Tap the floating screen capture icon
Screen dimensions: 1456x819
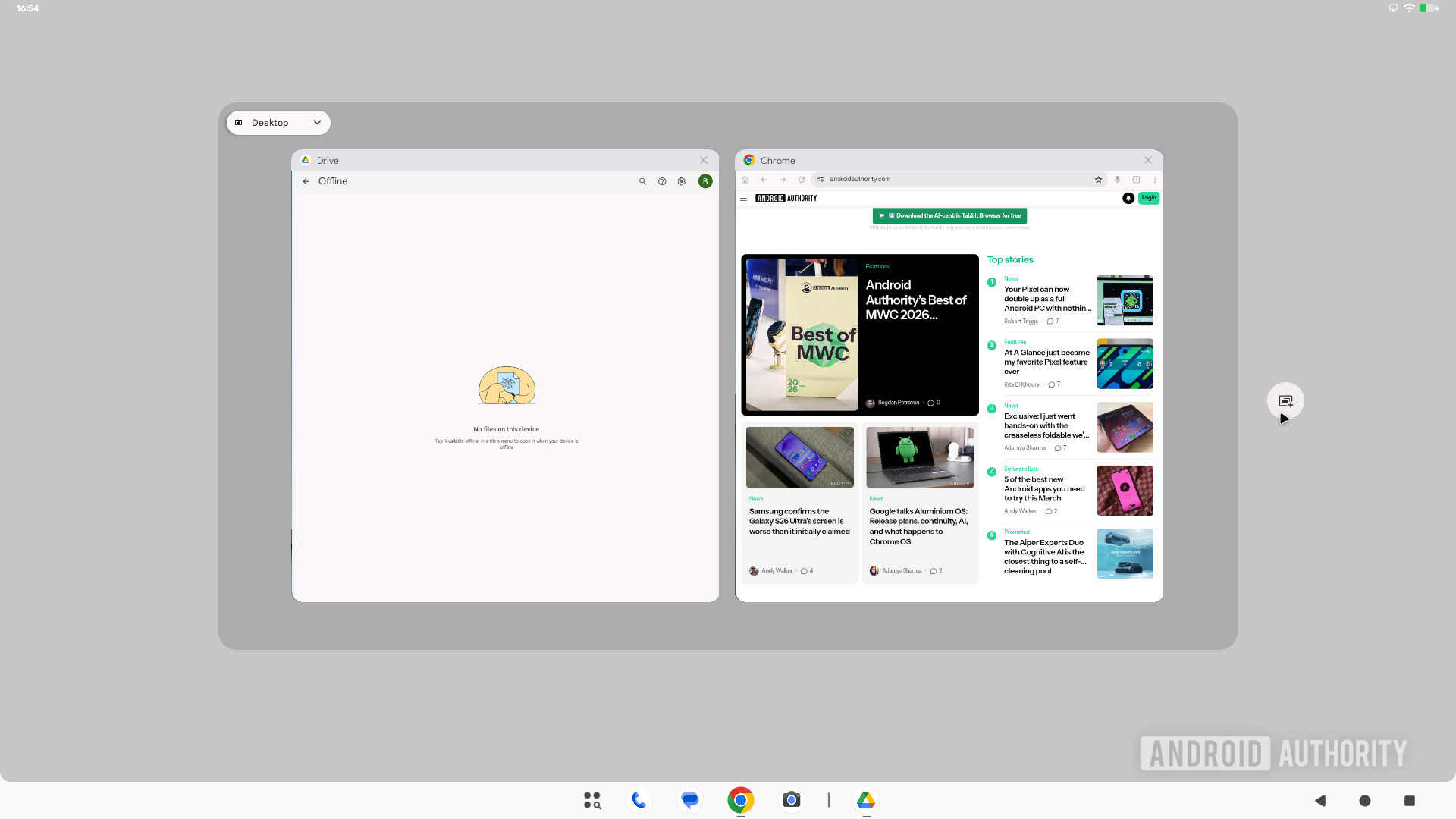coord(1285,400)
